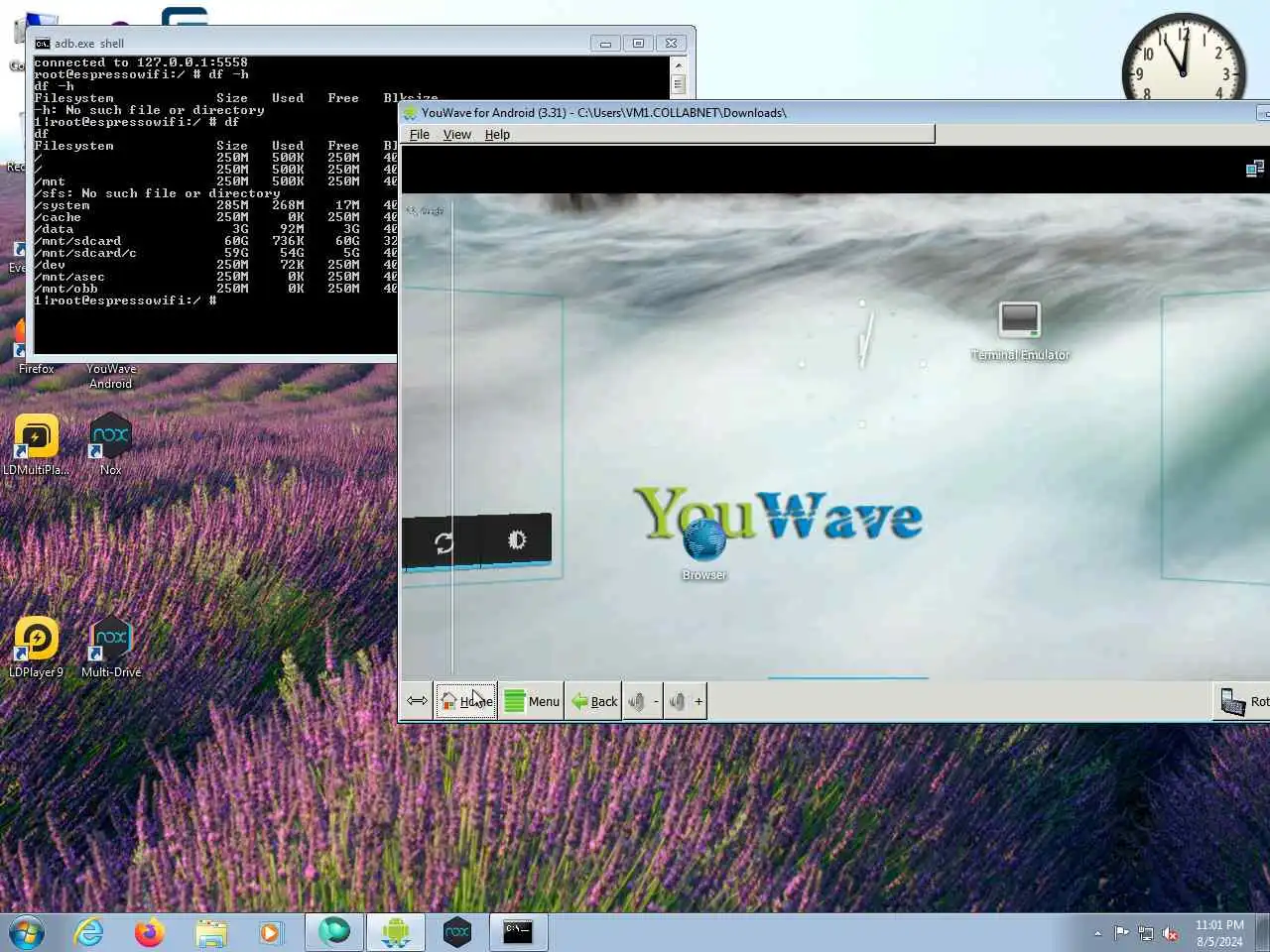The width and height of the screenshot is (1270, 952).
Task: Switch to Nox in the taskbar
Action: [x=457, y=932]
